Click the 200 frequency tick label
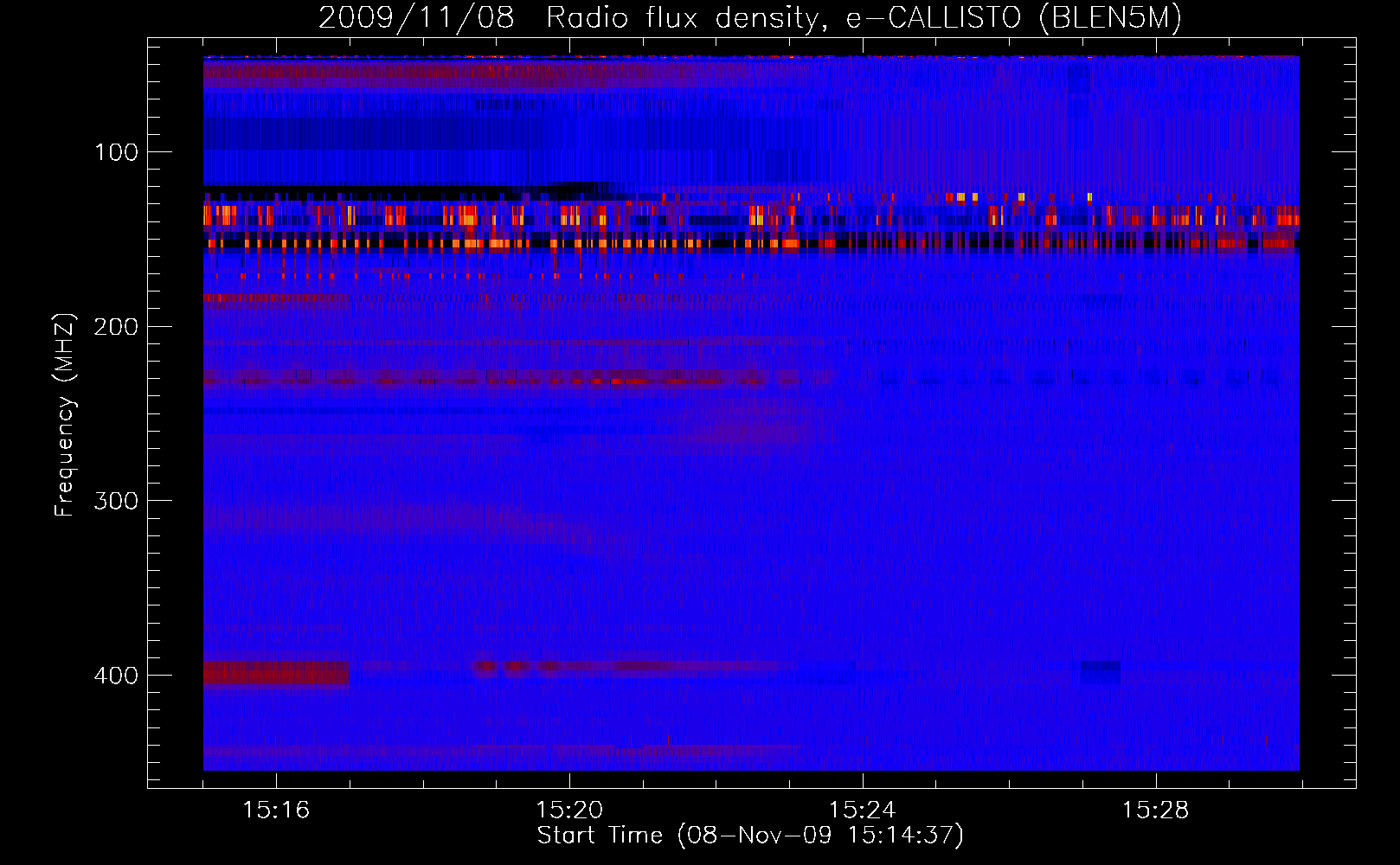Screen dimensions: 1400x865 point(116,327)
